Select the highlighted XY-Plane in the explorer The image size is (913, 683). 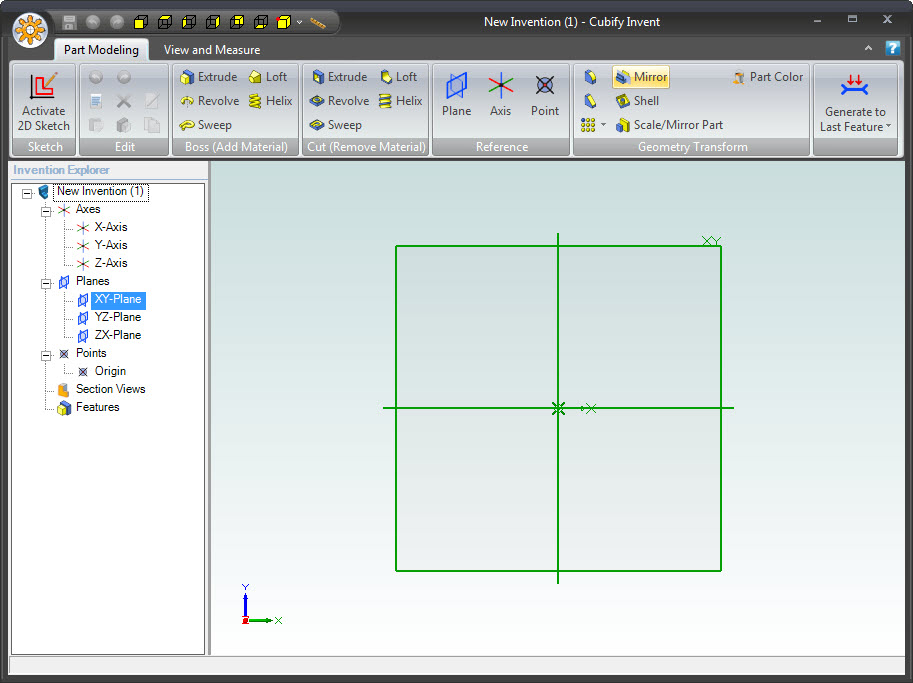pyautogui.click(x=117, y=299)
